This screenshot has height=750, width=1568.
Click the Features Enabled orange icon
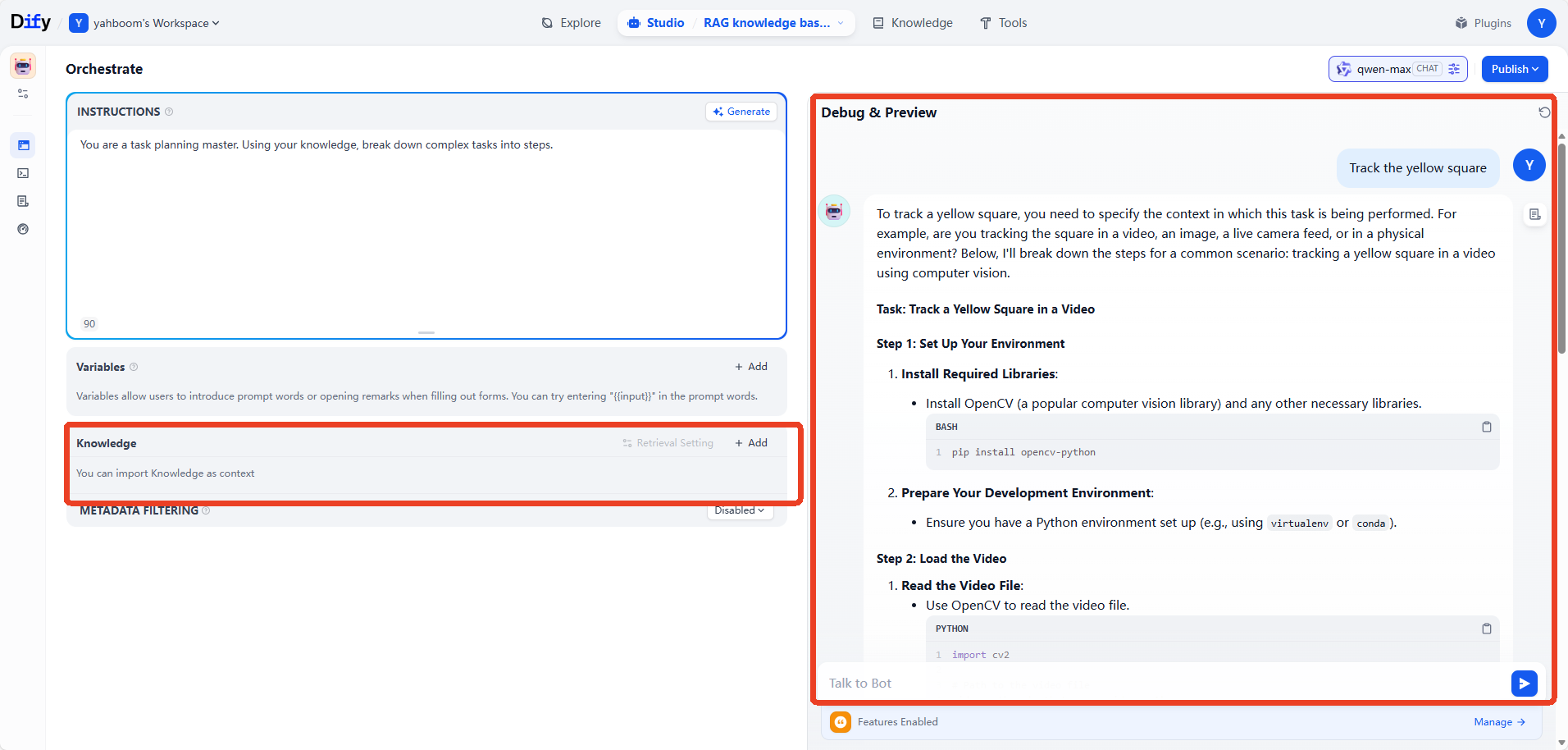pyautogui.click(x=841, y=722)
